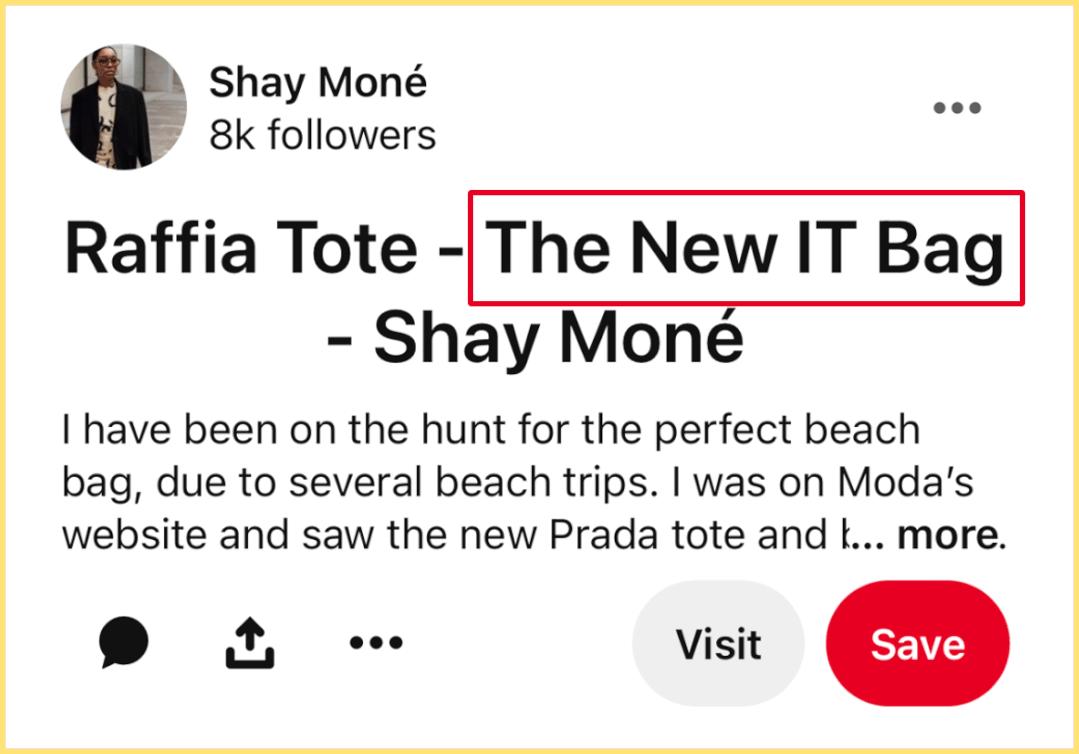Open the three-dot options beside the share icon
The height and width of the screenshot is (754, 1079).
click(376, 643)
